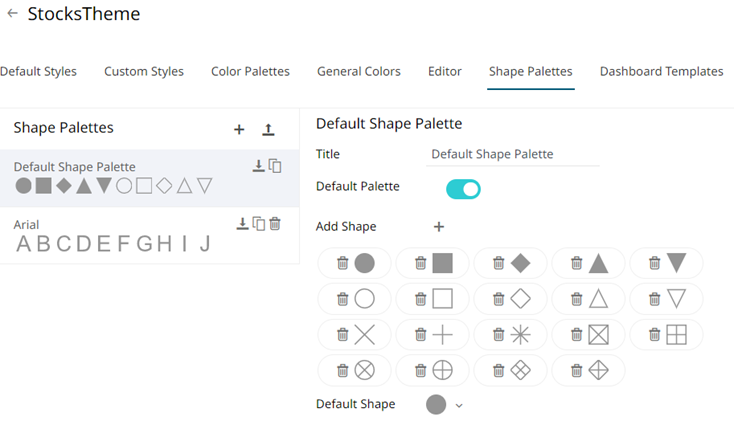Screen dimensions: 734x425
Task: Toggle the Default Palette switch
Action: pyautogui.click(x=463, y=188)
